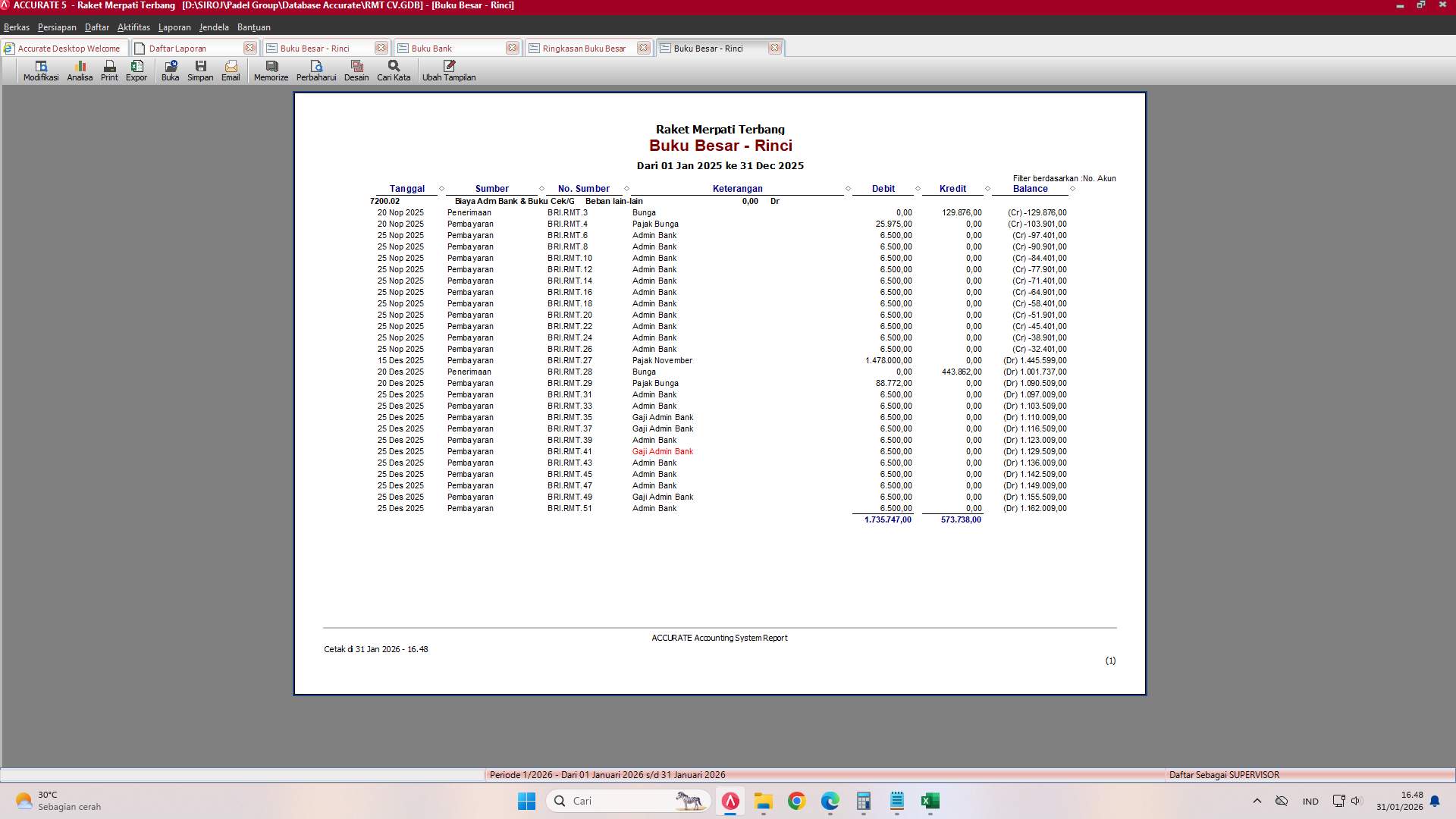Email the report
This screenshot has width=1456, height=819.
pyautogui.click(x=231, y=71)
